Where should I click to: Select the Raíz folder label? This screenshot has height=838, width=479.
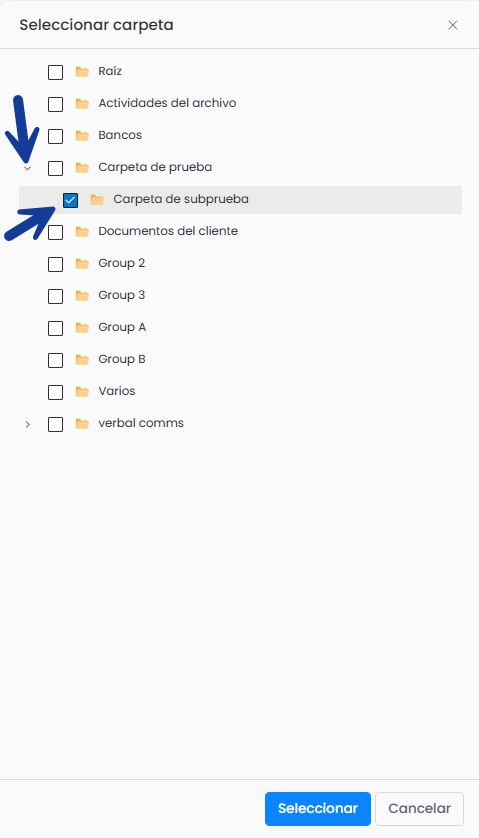click(110, 71)
